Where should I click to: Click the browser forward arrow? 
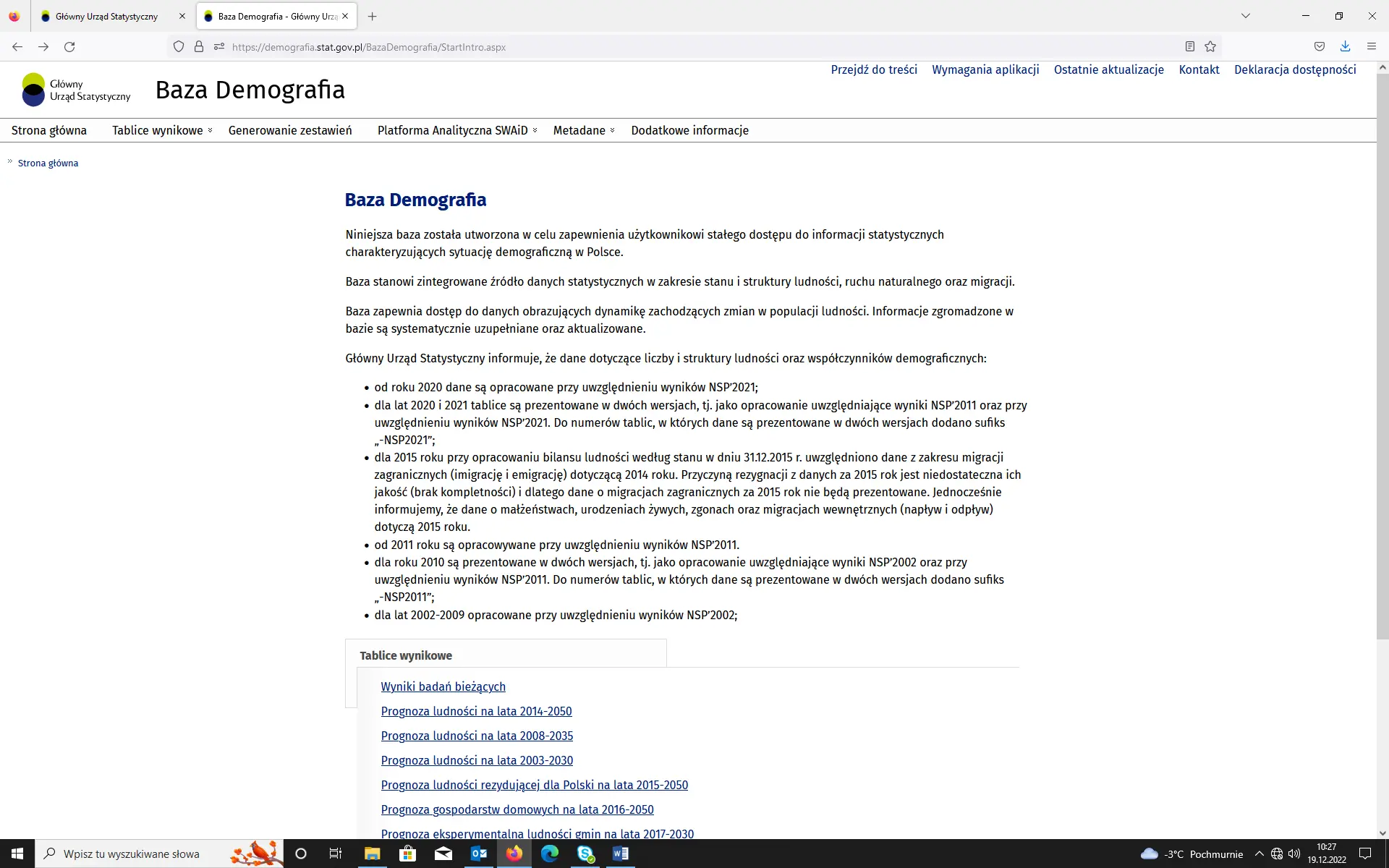pyautogui.click(x=43, y=47)
